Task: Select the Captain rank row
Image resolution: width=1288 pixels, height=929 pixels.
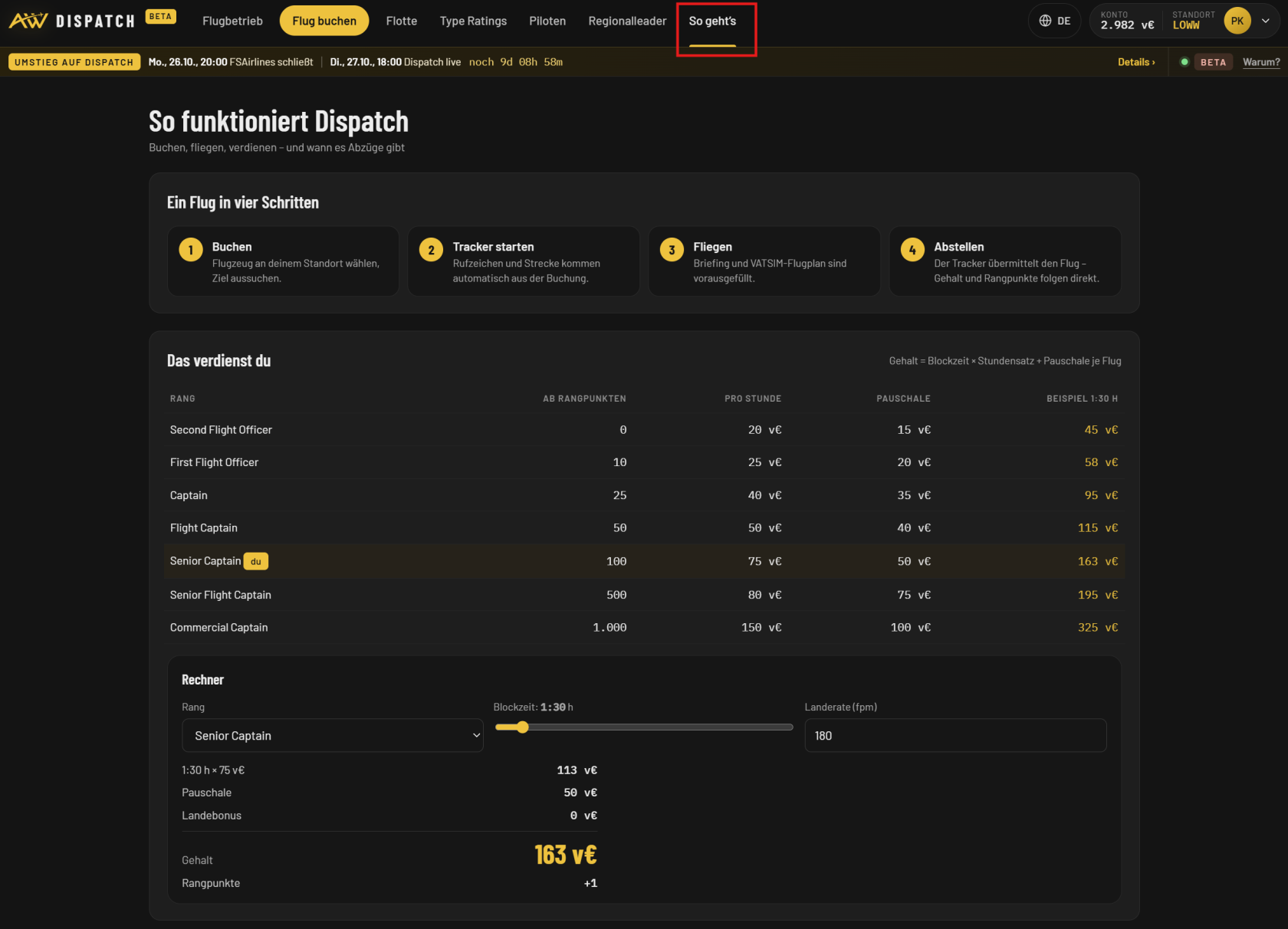Action: coord(644,495)
